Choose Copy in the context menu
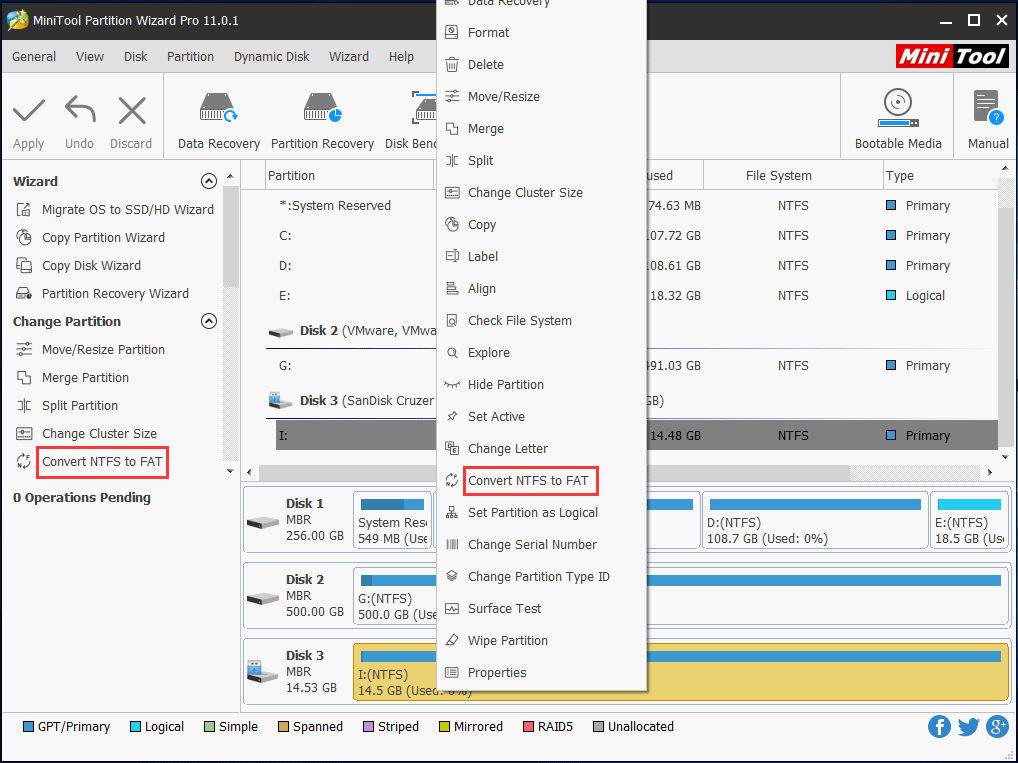 [541, 224]
